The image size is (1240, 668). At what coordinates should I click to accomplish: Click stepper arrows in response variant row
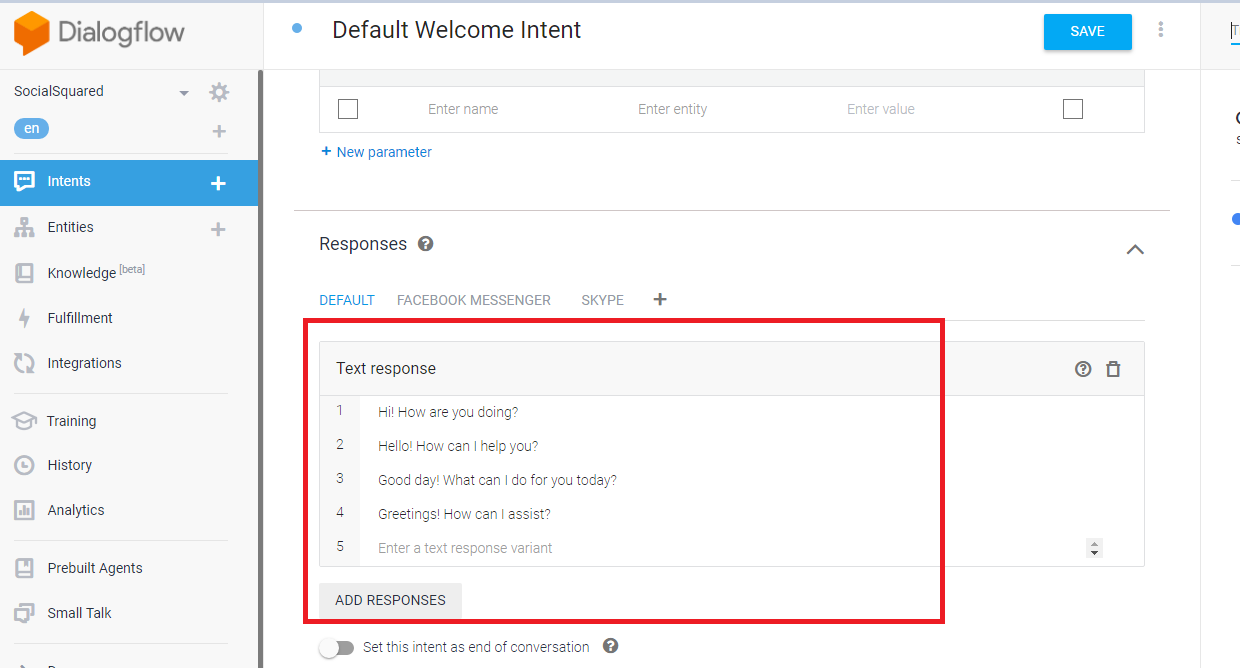[x=1094, y=548]
